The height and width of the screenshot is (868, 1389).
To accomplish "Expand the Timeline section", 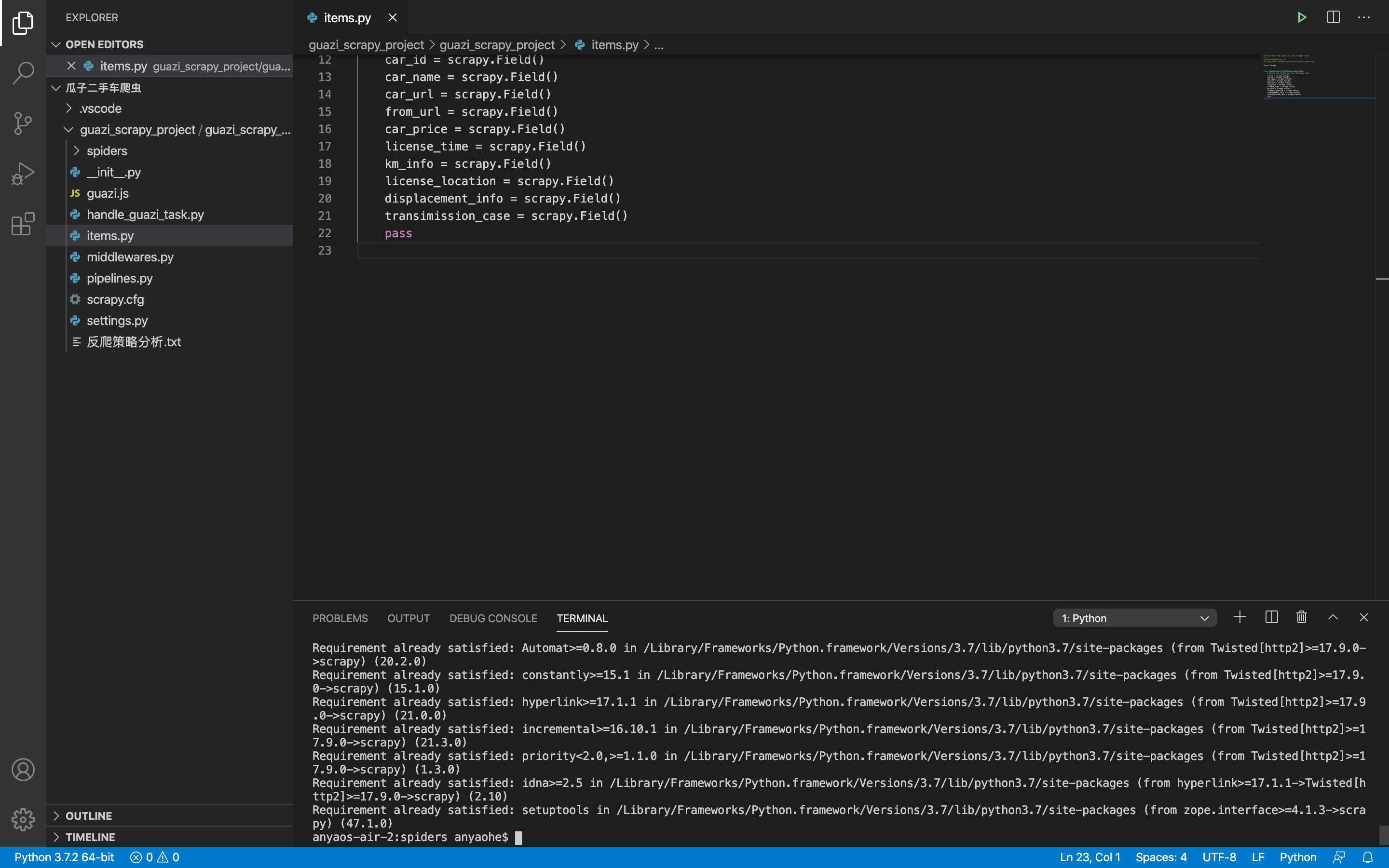I will click(56, 837).
